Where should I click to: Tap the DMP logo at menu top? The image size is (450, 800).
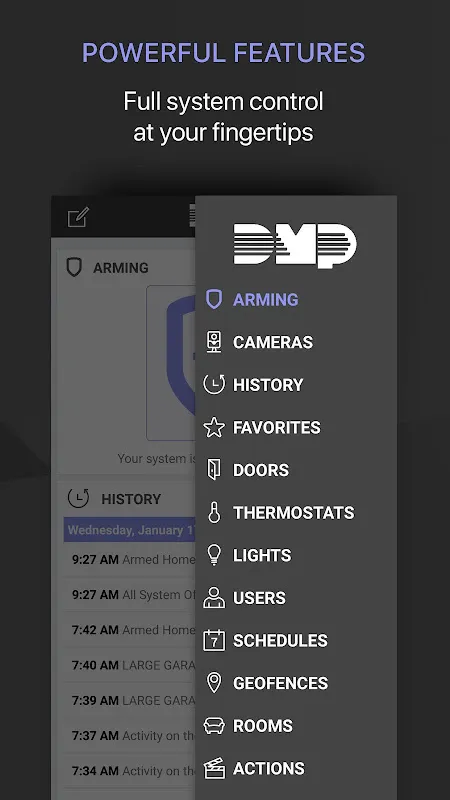(x=295, y=245)
